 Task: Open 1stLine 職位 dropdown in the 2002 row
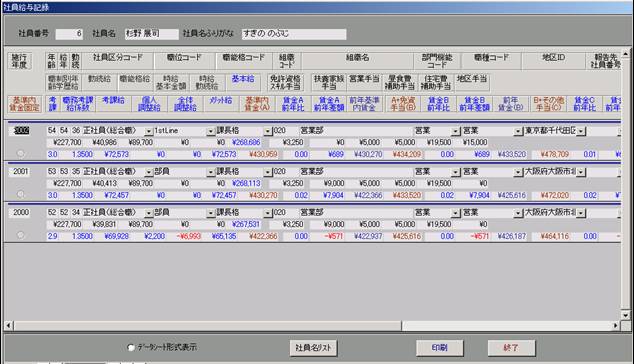coord(211,131)
